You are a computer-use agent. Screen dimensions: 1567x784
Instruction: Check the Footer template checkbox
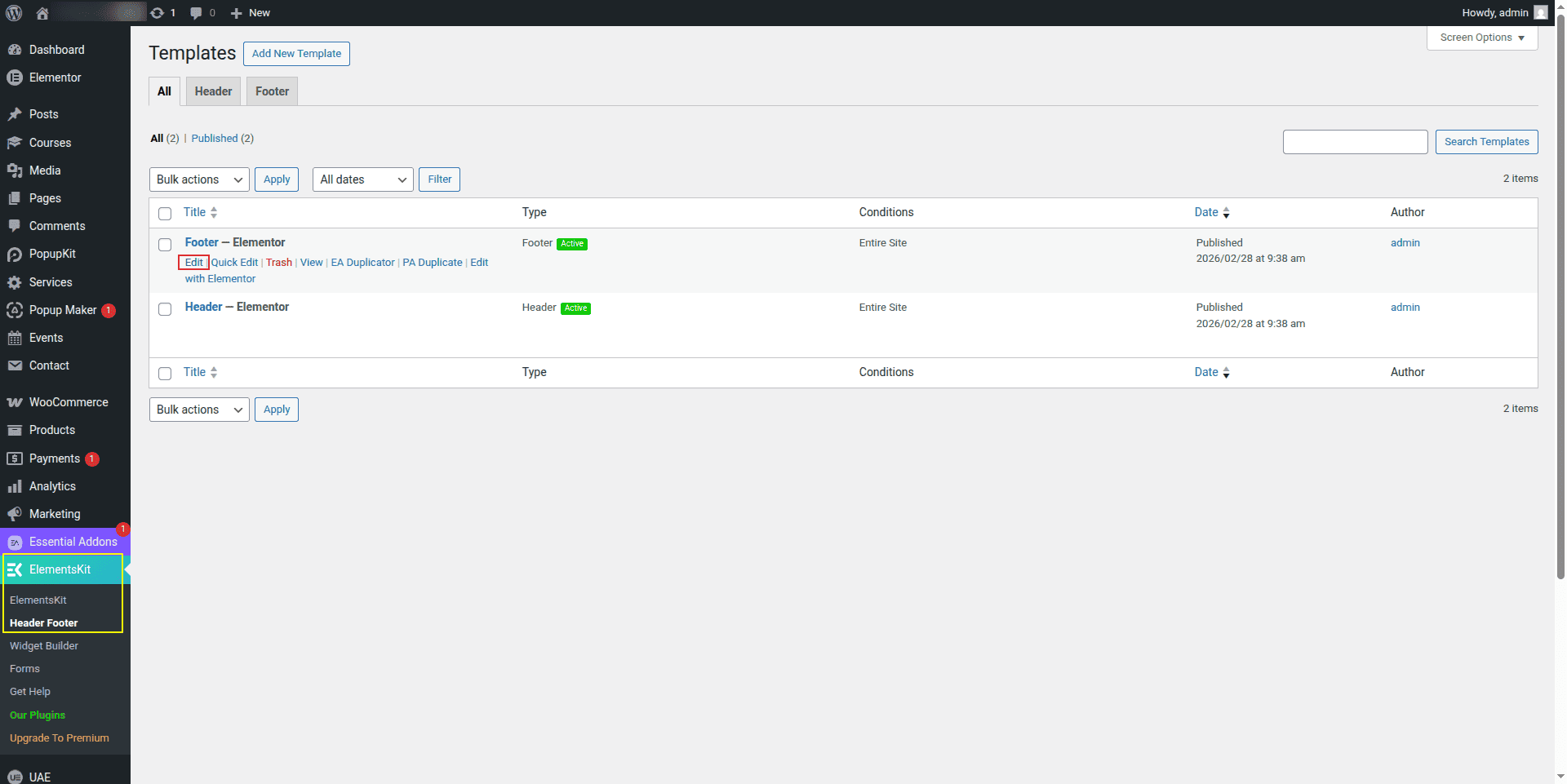coord(165,245)
